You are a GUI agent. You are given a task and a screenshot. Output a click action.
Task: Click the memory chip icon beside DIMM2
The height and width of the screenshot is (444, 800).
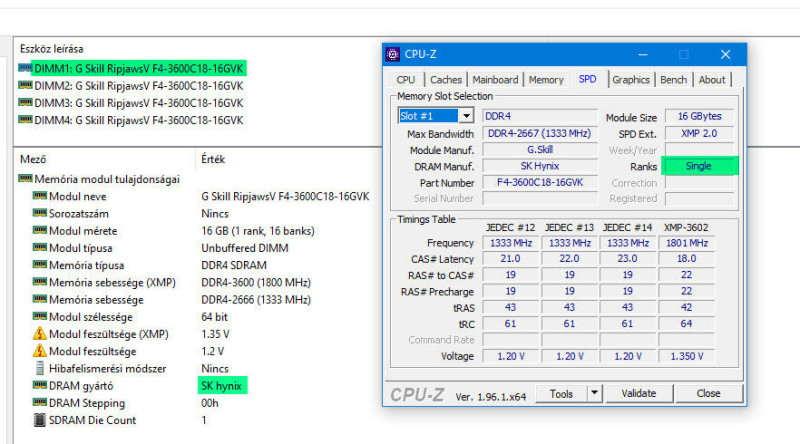tap(25, 85)
